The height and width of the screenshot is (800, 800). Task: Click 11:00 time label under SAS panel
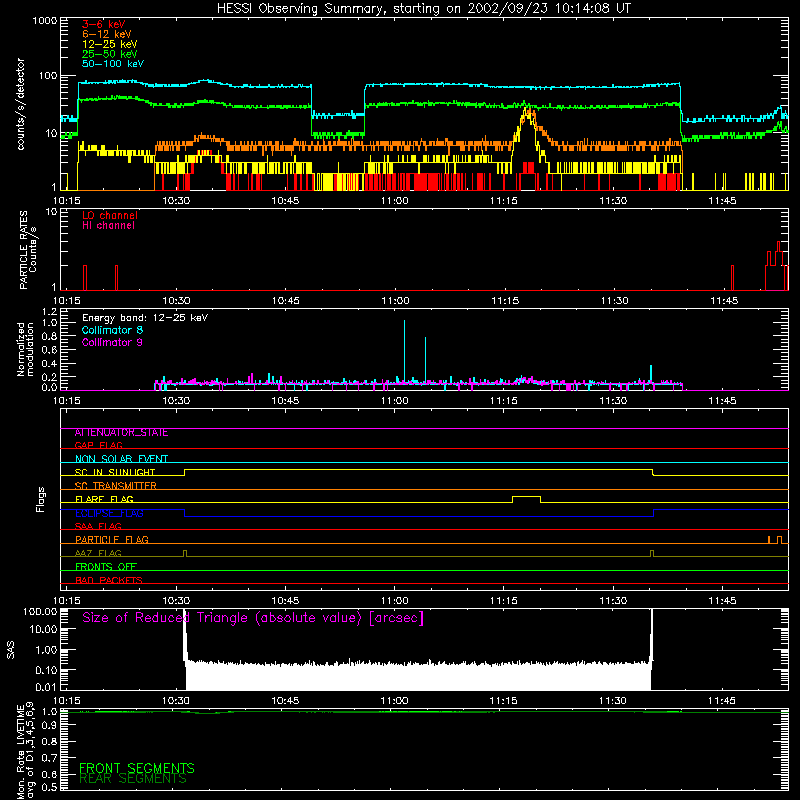click(x=395, y=701)
